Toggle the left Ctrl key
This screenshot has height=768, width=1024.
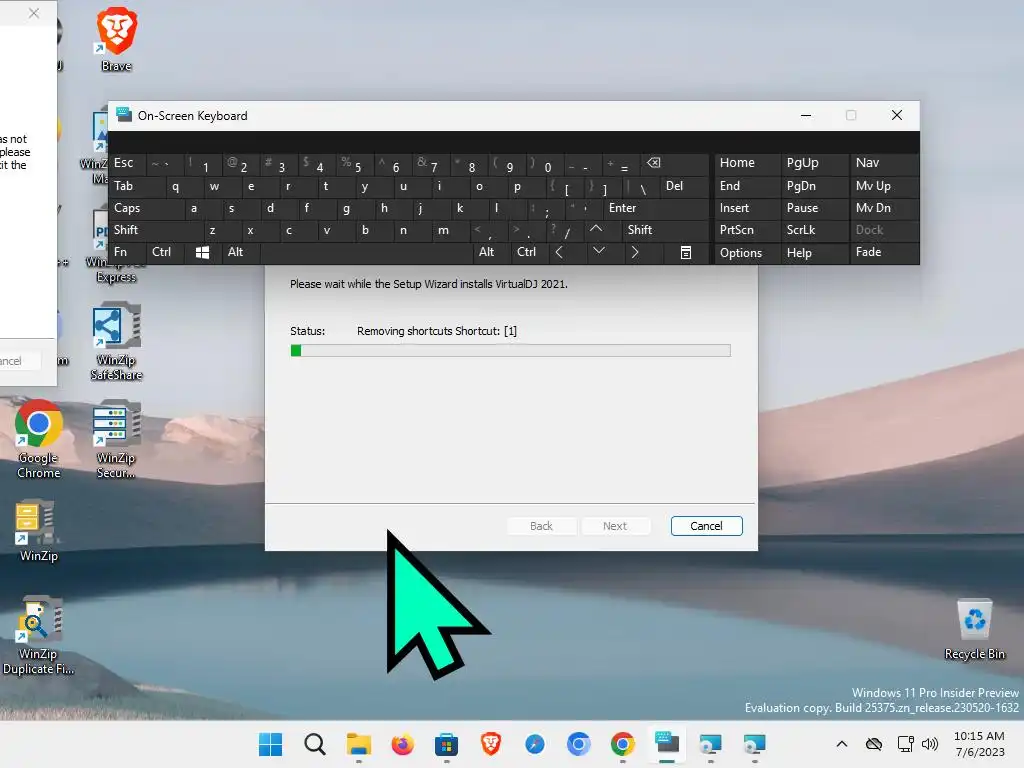166,252
